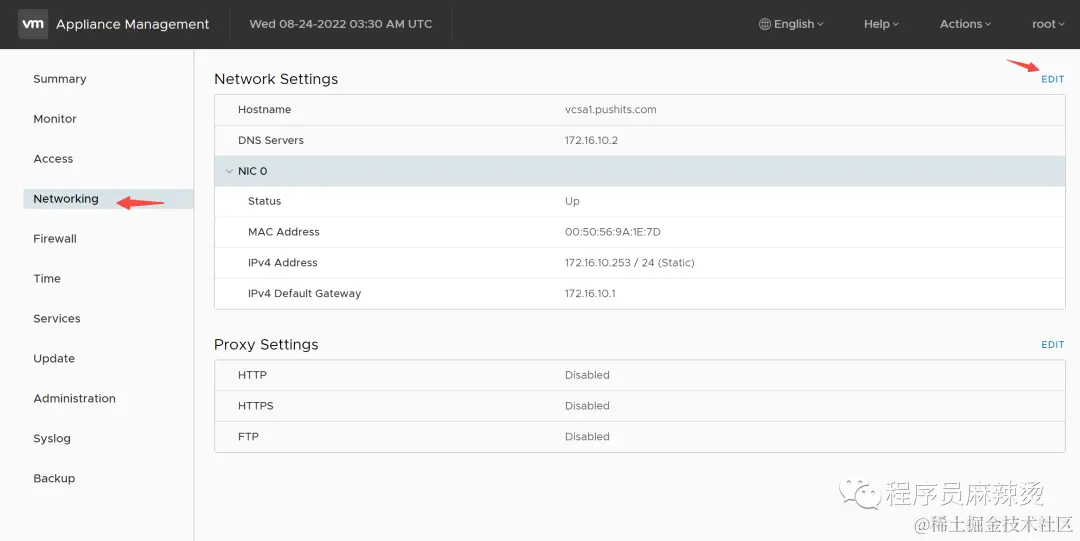
Task: Click the IPv4 Address row label
Action: (x=282, y=263)
